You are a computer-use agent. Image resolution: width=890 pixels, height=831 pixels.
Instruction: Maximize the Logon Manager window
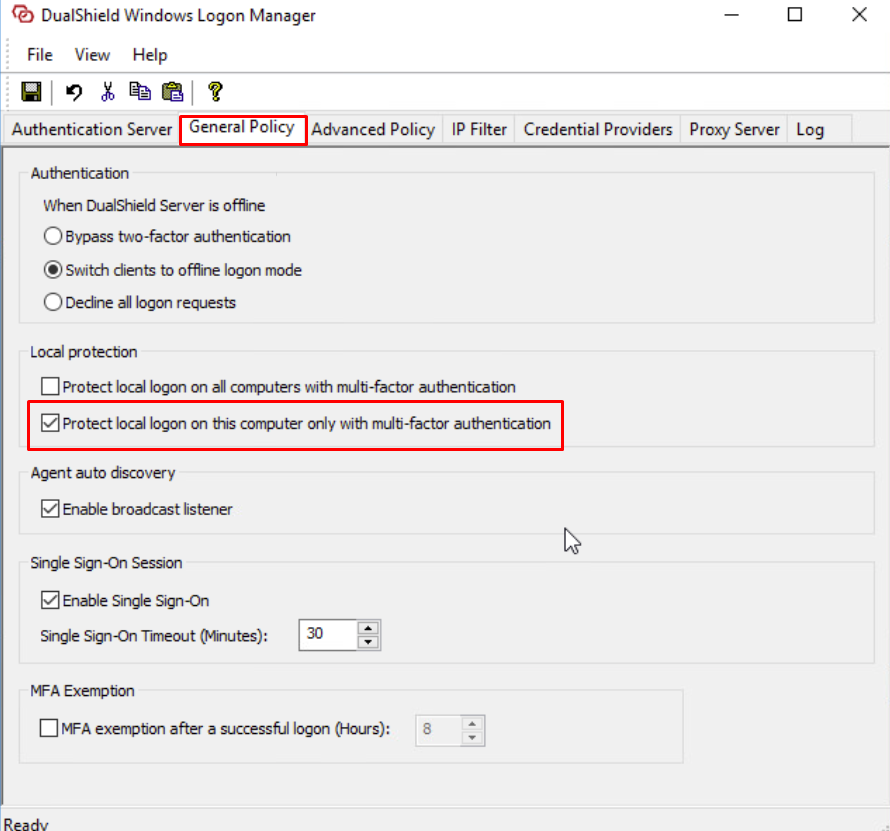tap(795, 14)
